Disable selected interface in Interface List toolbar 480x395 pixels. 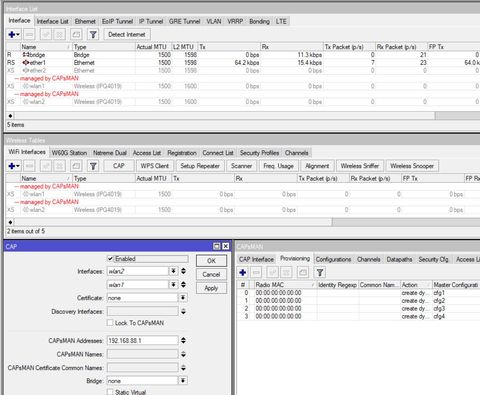(59, 34)
